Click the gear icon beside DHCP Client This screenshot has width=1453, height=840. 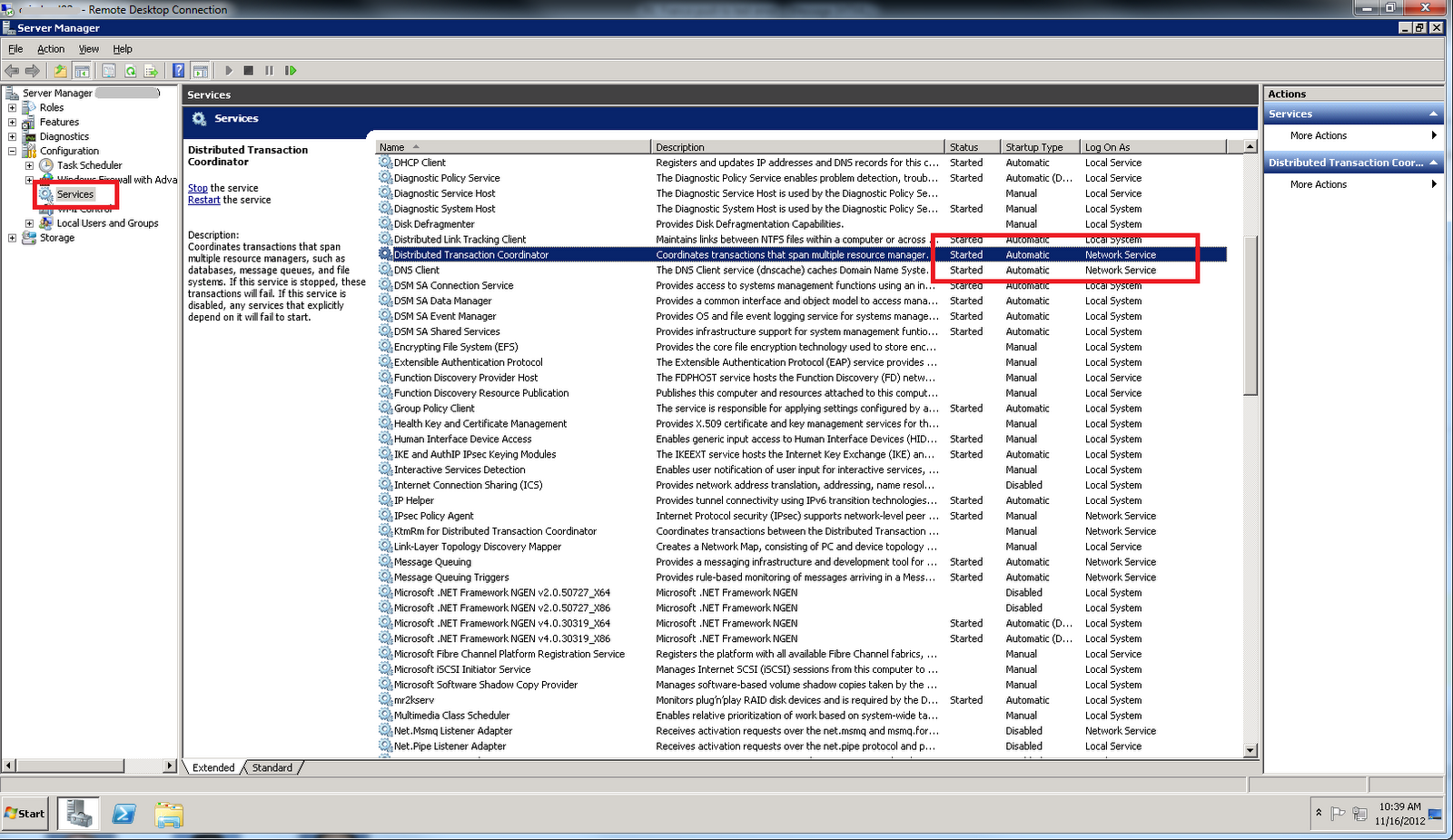point(386,163)
